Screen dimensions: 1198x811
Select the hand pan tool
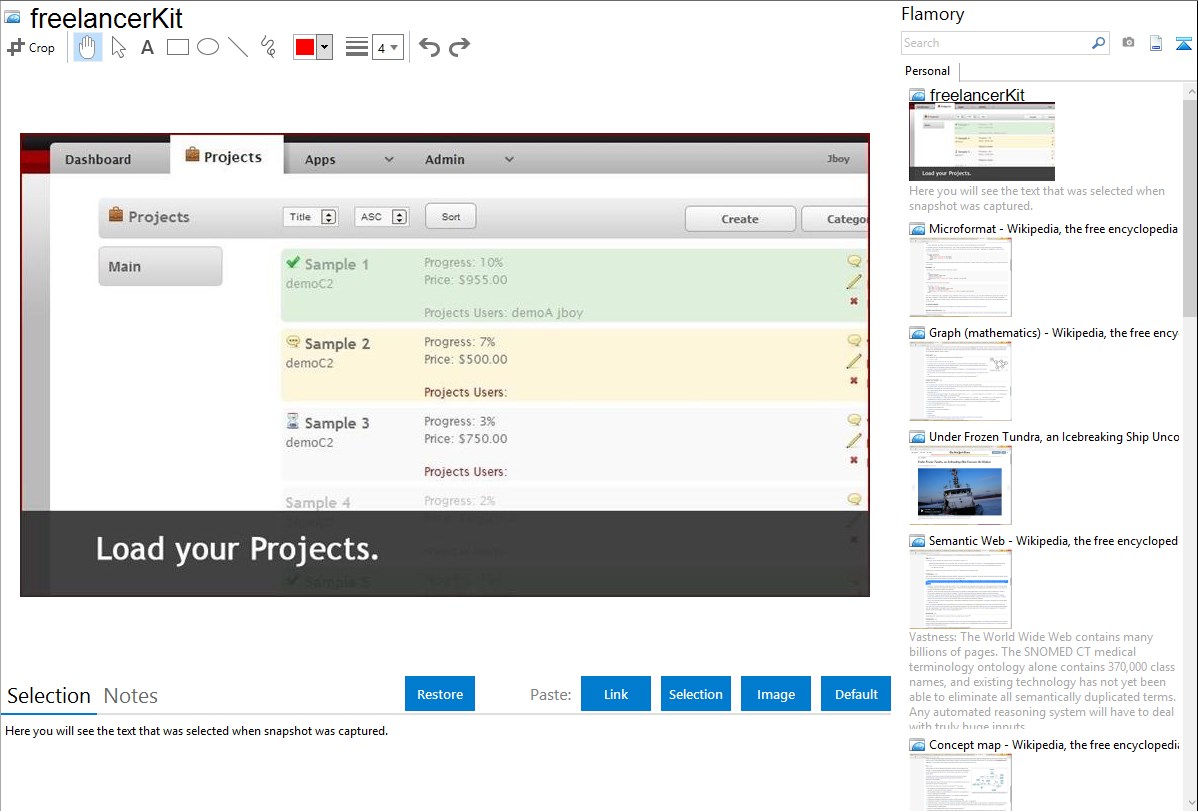pyautogui.click(x=87, y=47)
